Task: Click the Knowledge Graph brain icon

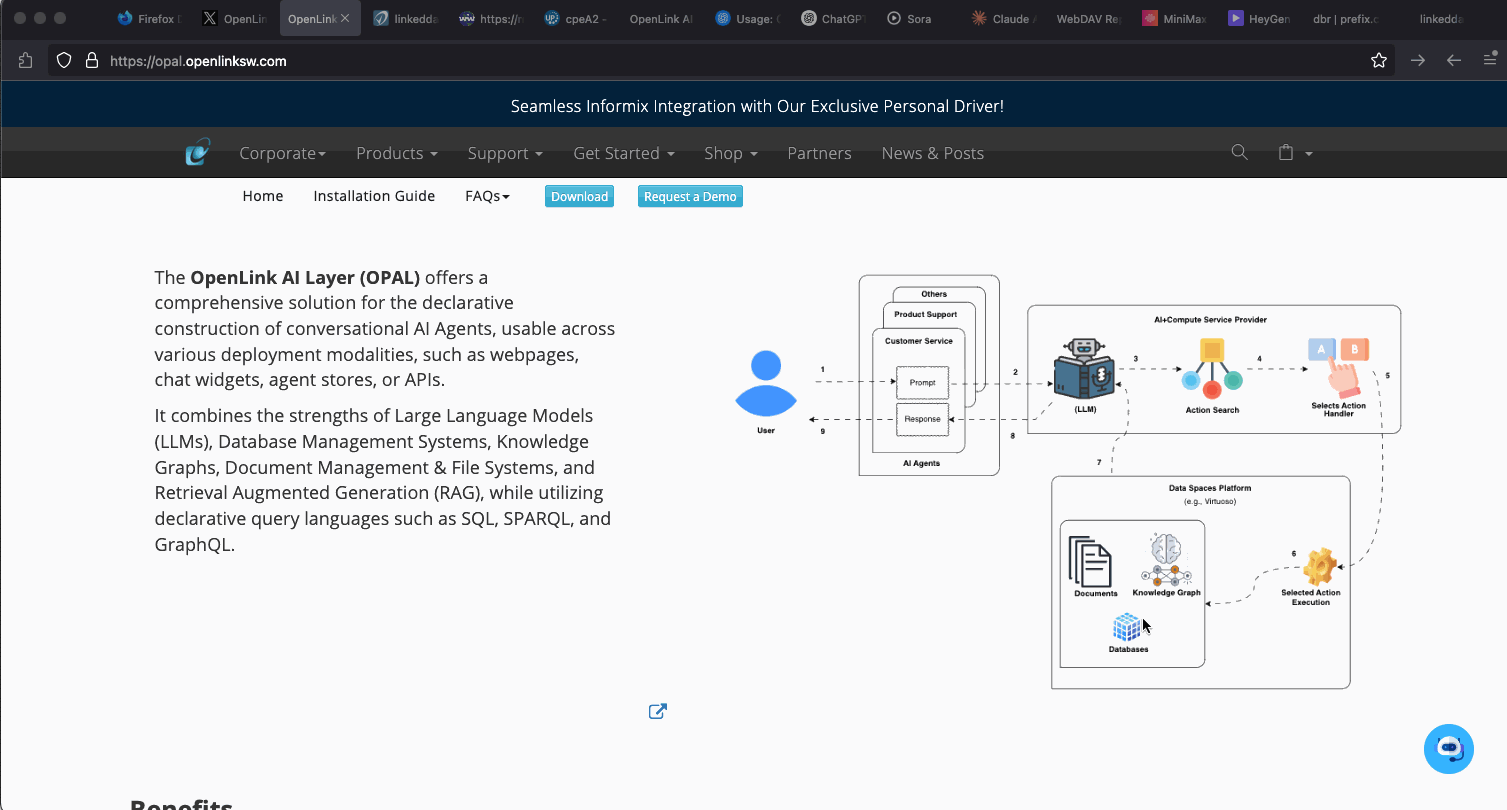Action: pos(1166,560)
